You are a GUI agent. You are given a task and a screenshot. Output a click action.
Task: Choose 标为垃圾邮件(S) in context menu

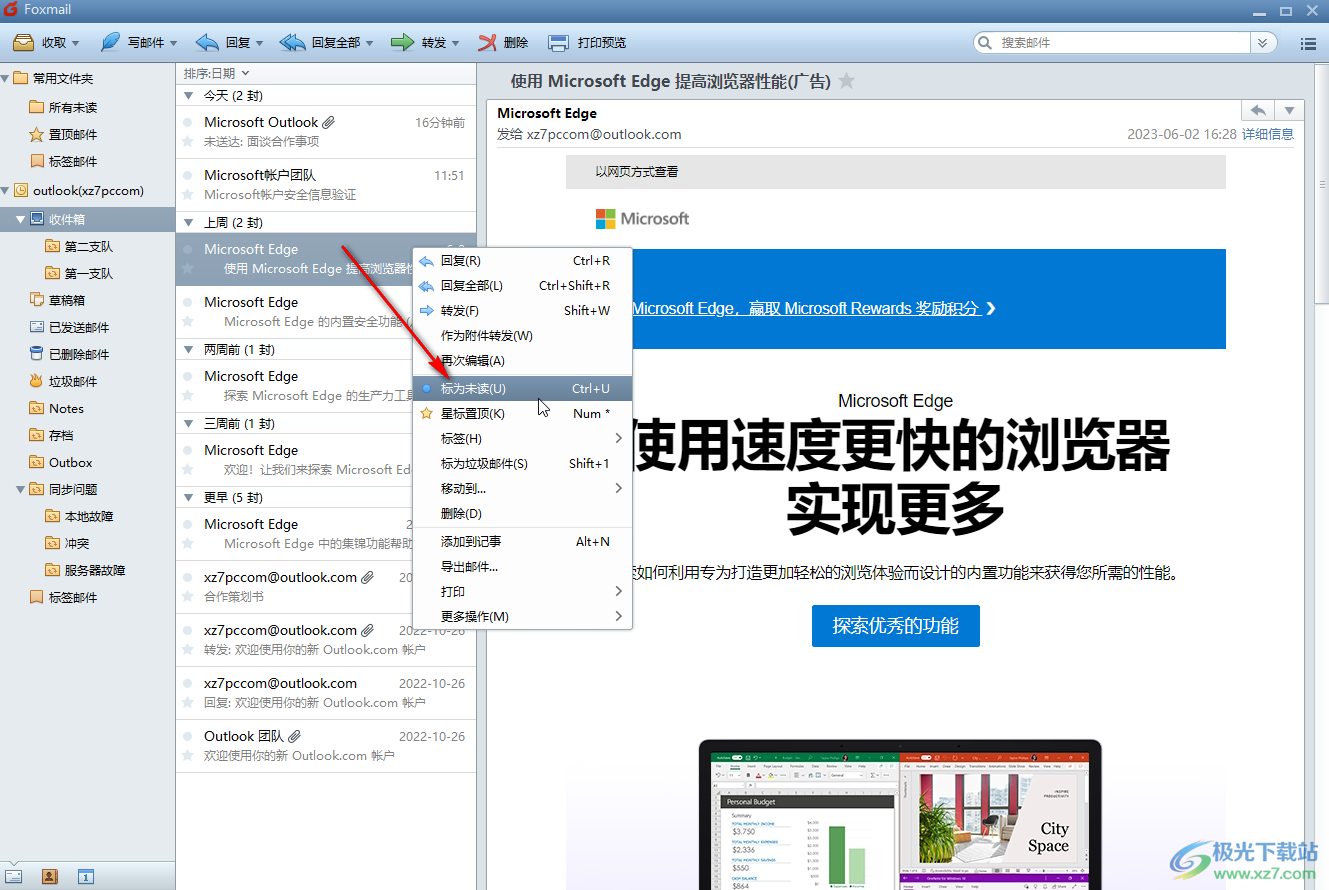(522, 463)
